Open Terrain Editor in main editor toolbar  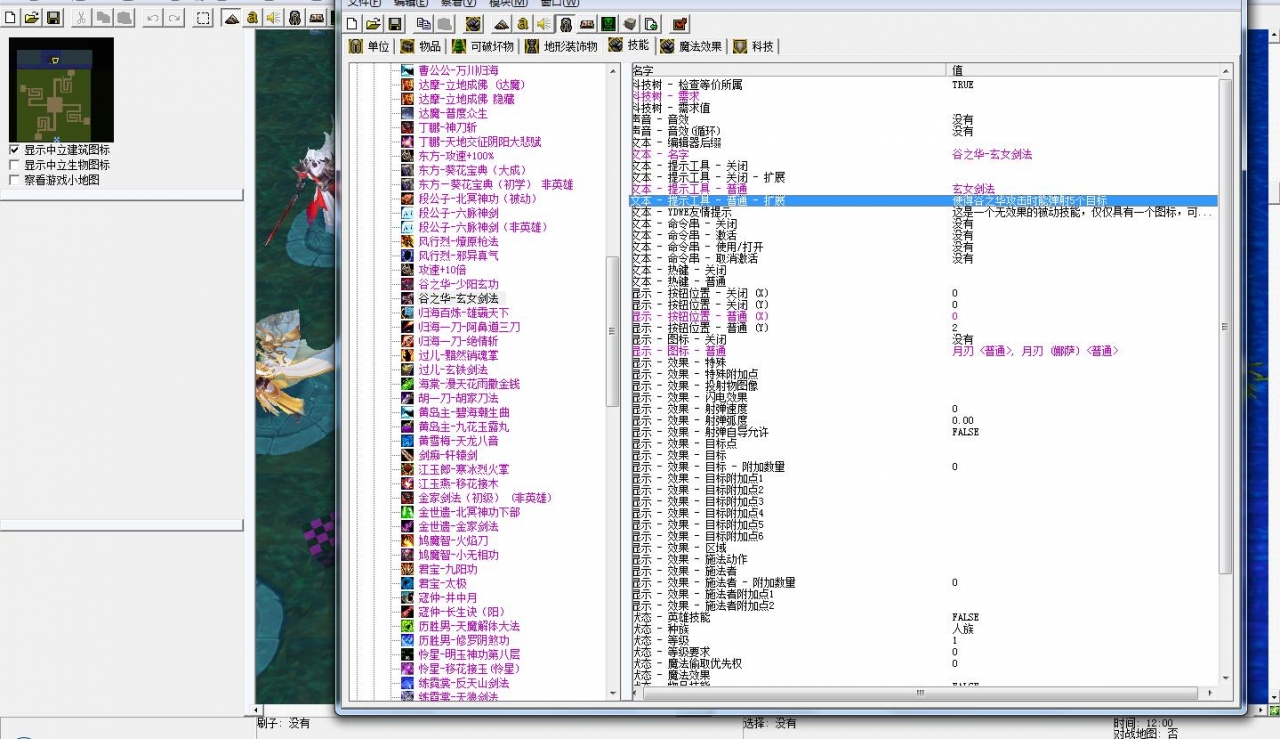pyautogui.click(x=231, y=18)
